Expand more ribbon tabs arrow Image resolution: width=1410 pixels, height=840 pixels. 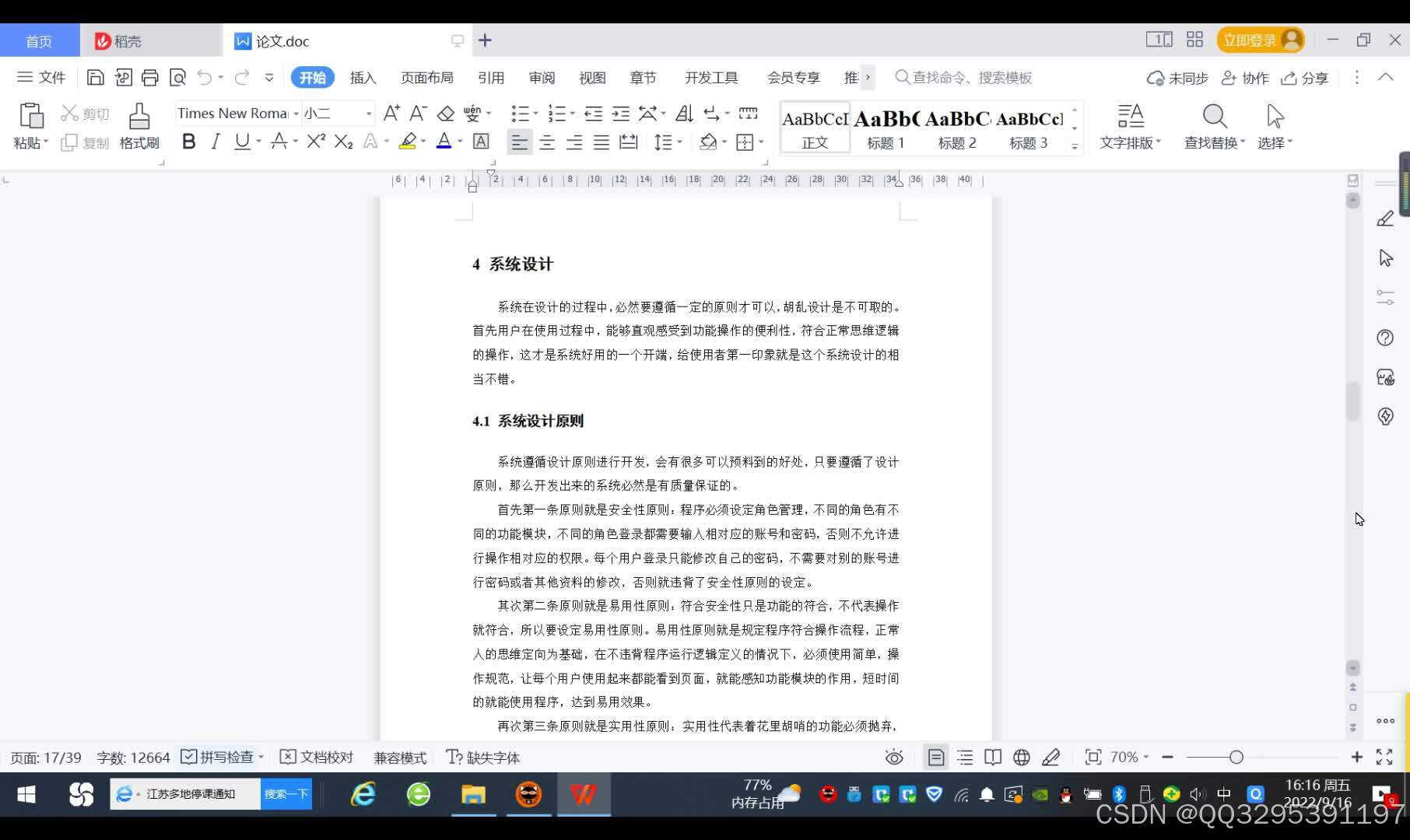point(868,77)
